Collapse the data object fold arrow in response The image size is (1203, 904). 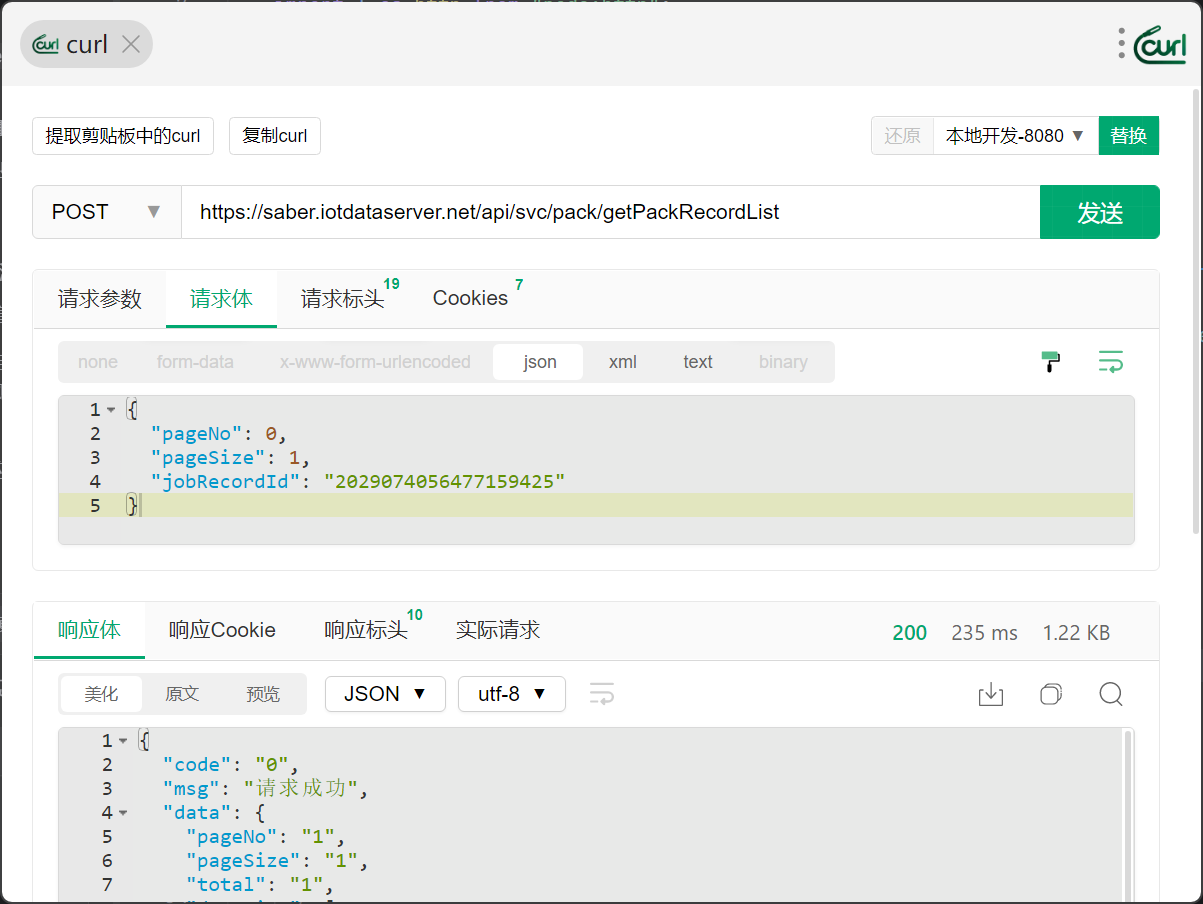coord(123,813)
